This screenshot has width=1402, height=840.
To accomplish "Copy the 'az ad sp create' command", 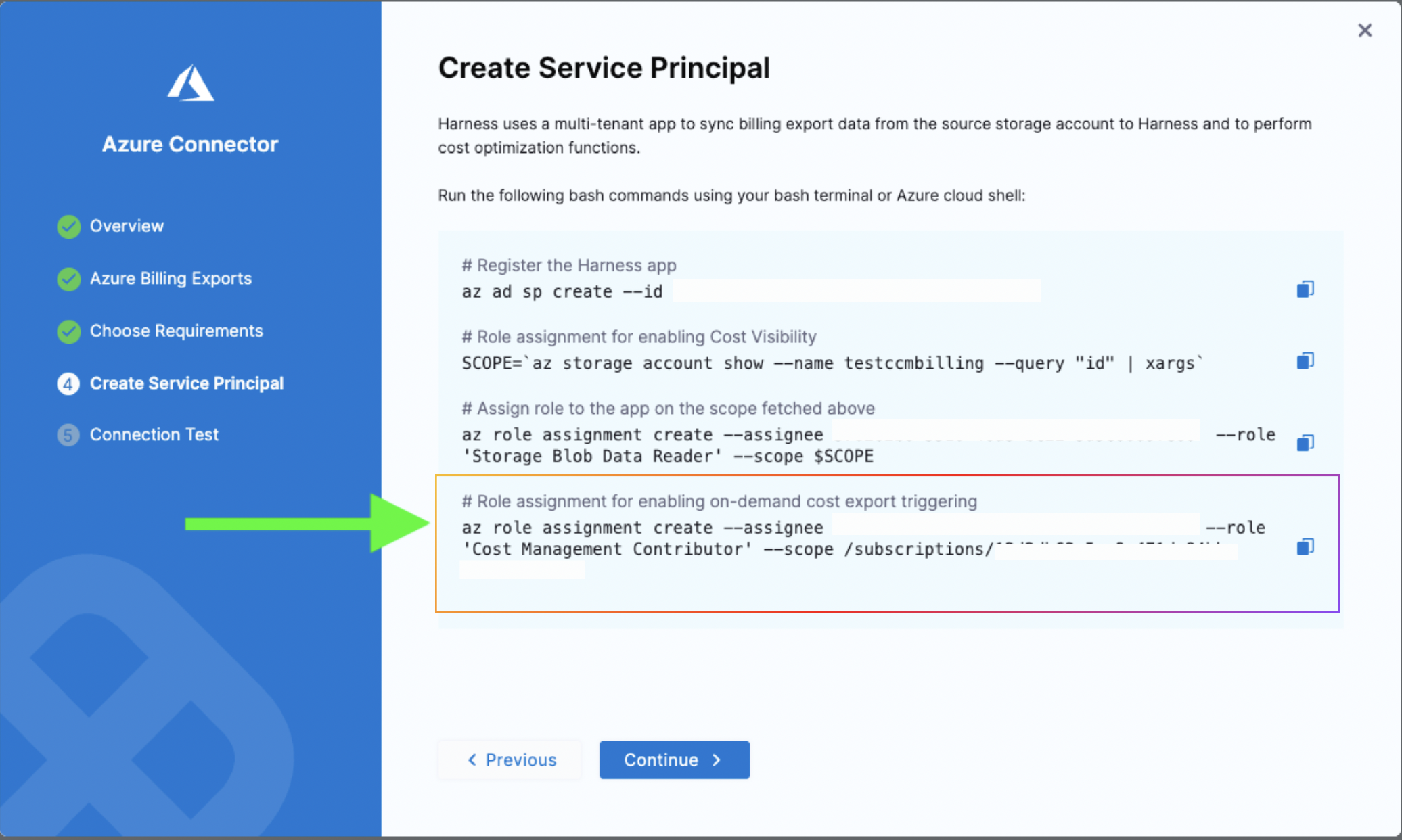I will pyautogui.click(x=1305, y=289).
